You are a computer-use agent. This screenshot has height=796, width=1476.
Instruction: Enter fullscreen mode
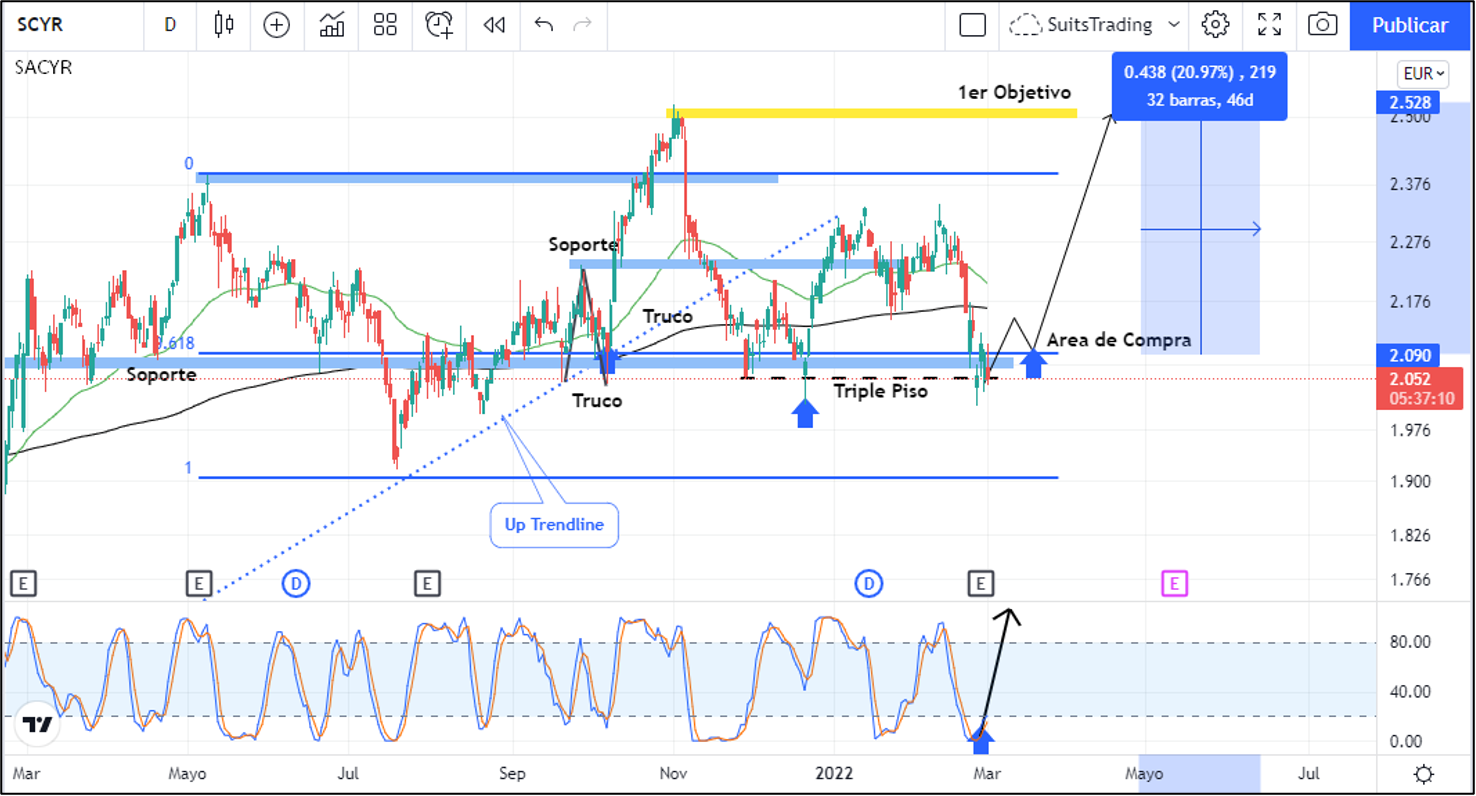[x=1269, y=25]
